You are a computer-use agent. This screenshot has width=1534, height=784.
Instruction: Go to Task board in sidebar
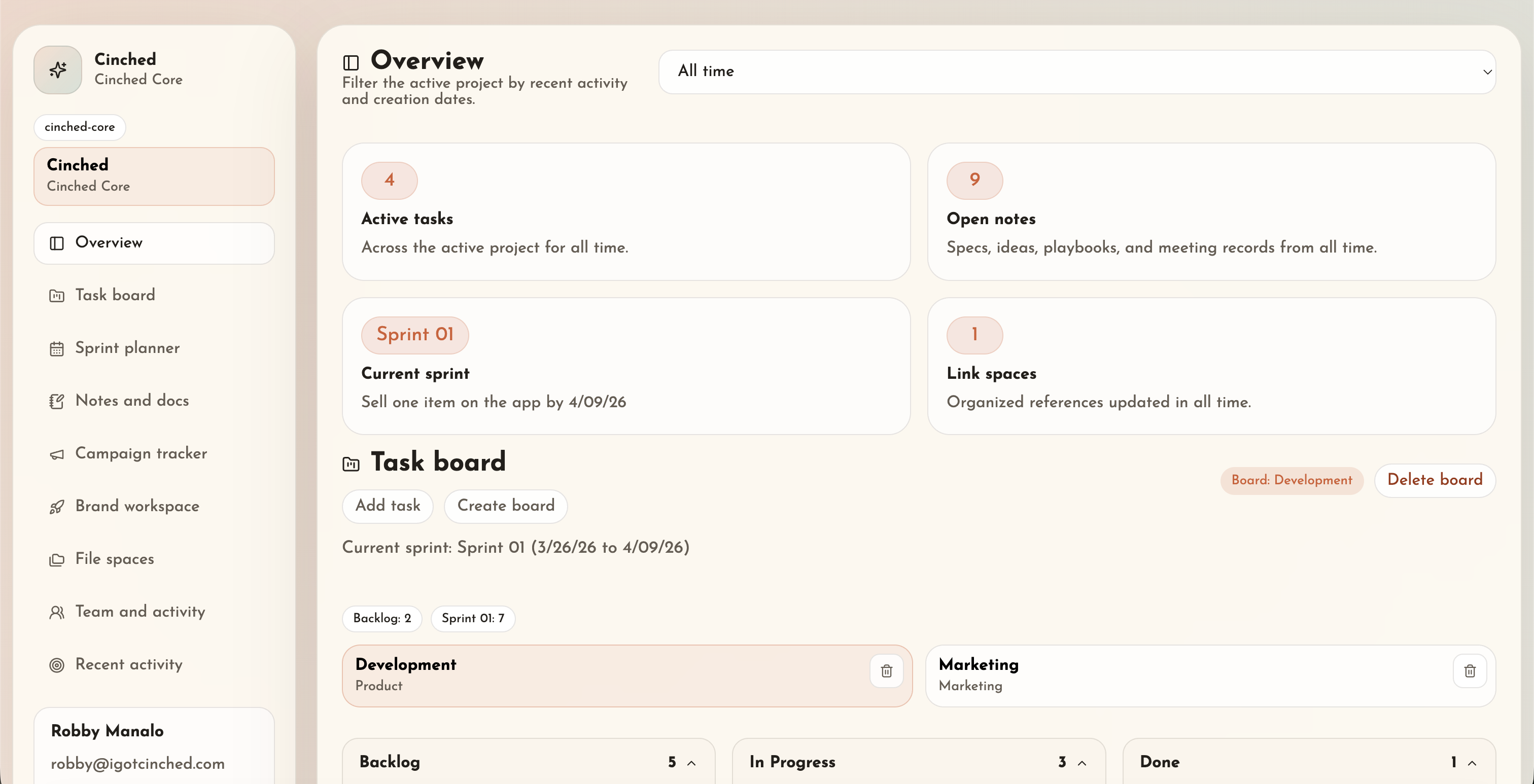point(115,295)
